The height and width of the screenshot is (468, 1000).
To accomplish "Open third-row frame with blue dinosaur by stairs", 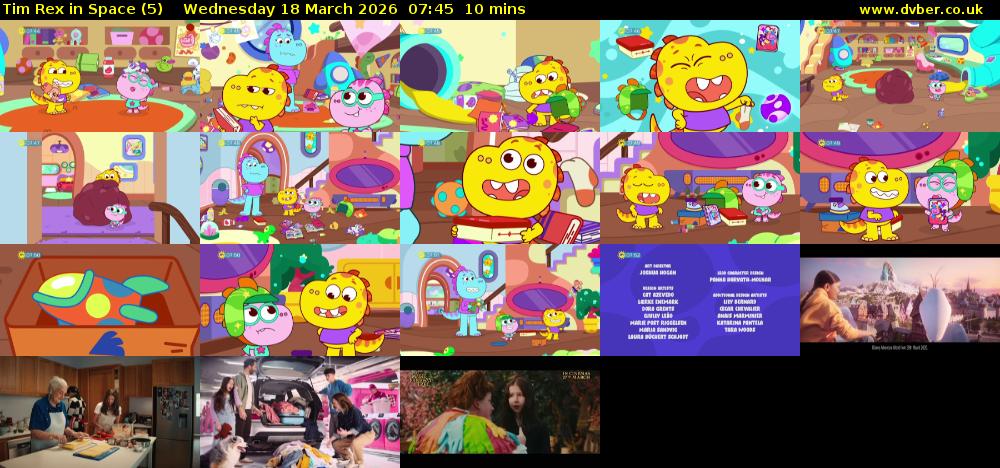I will (499, 300).
